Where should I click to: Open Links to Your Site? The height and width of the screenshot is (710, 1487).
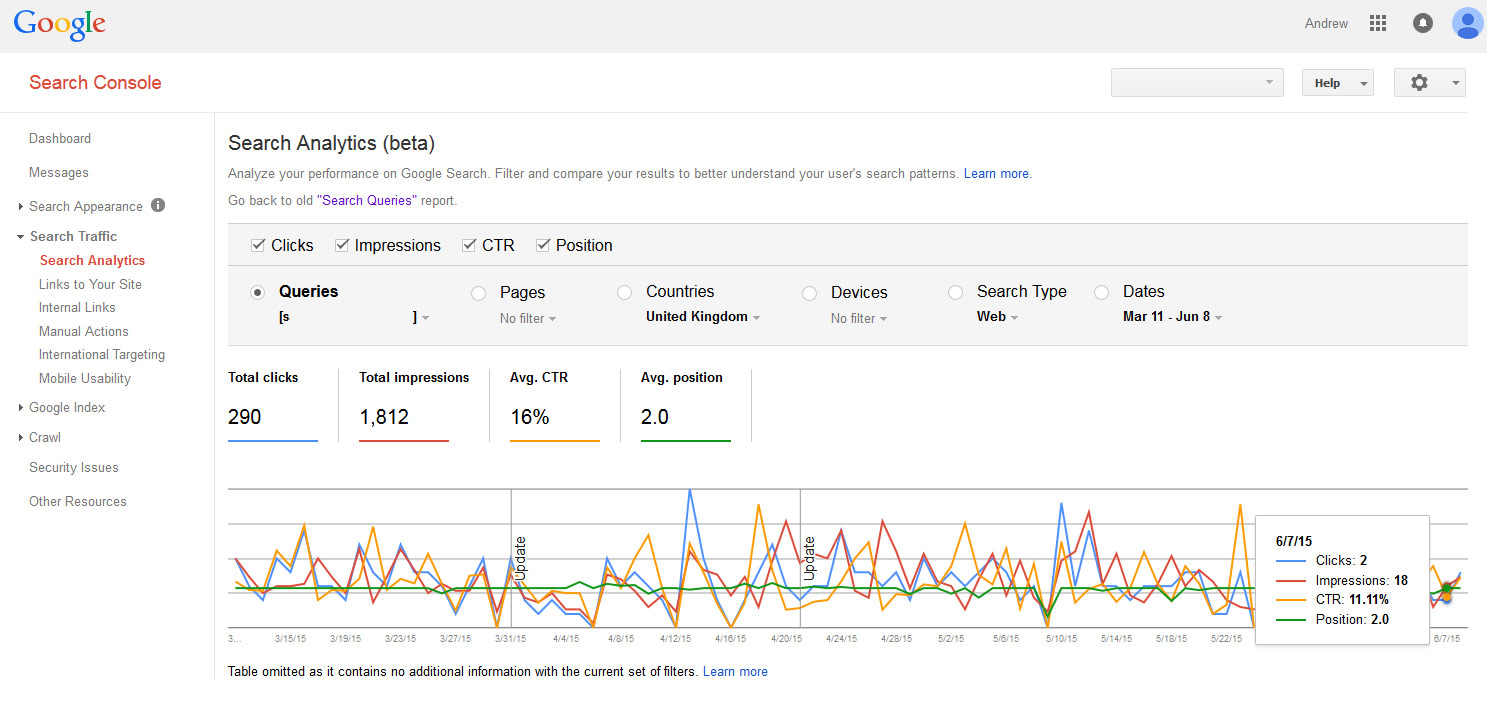point(90,284)
